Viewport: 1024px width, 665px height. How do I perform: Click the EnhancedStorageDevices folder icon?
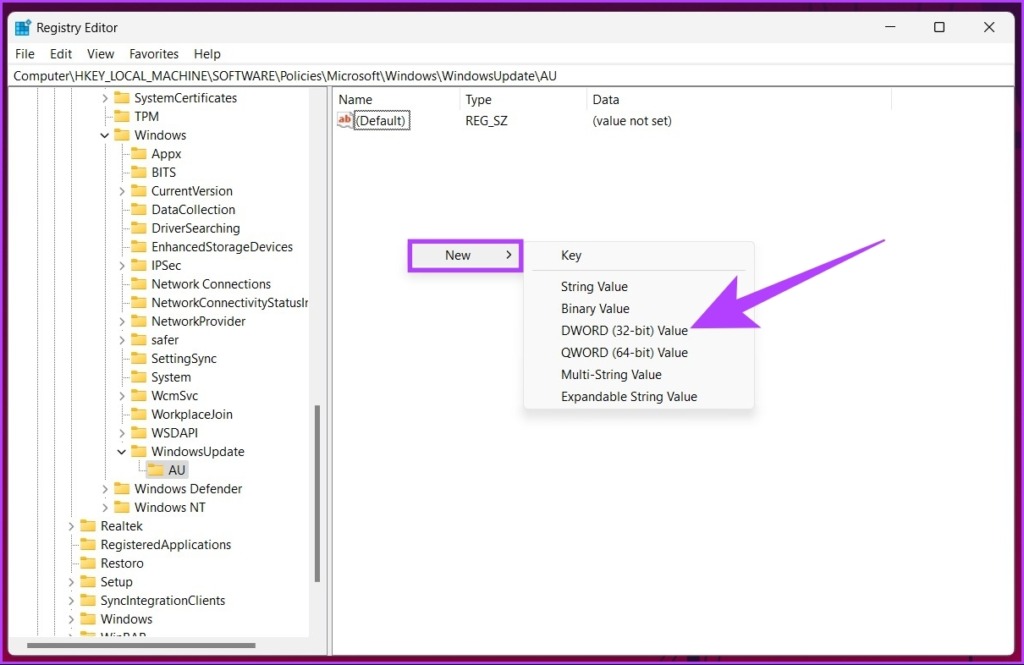[x=138, y=247]
